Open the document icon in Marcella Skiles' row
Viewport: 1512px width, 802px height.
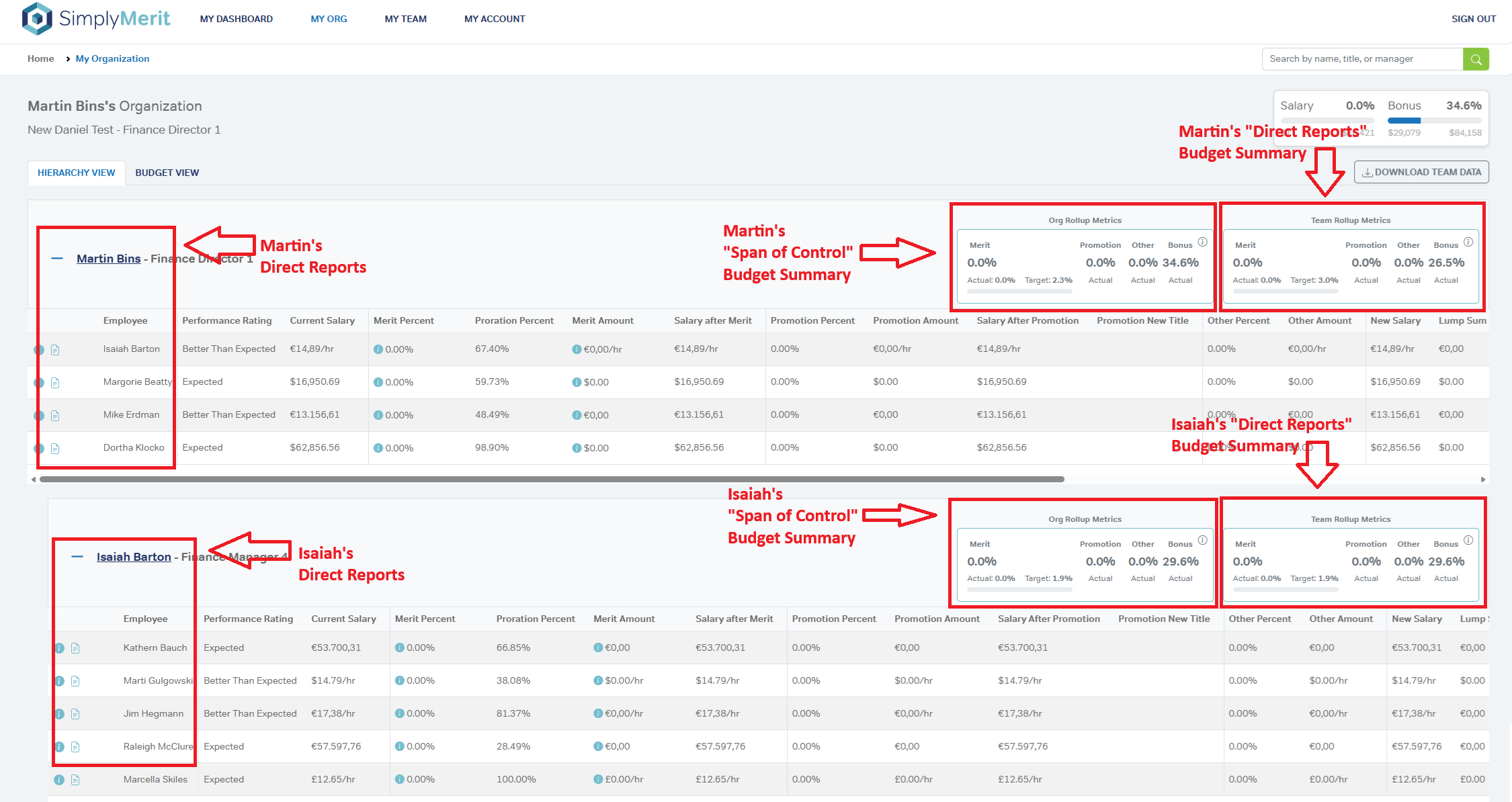(75, 780)
